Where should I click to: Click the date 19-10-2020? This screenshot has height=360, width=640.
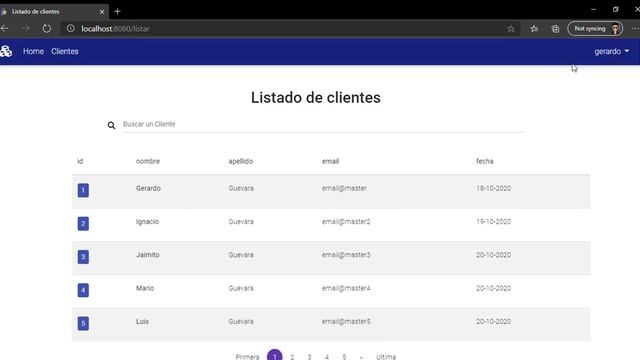(493, 222)
